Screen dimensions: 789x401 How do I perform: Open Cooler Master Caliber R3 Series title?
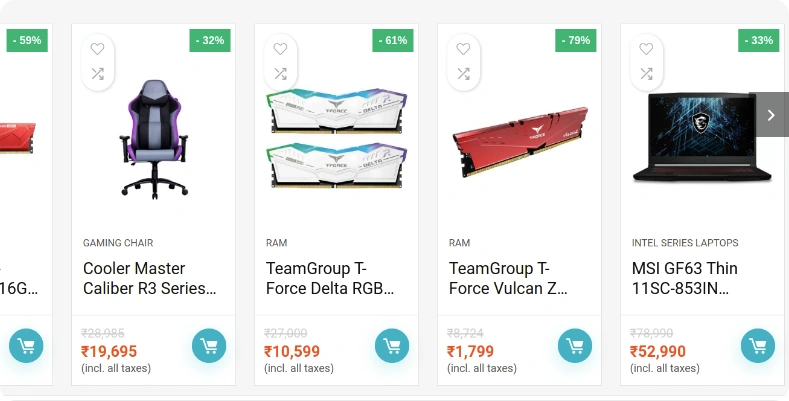point(148,279)
